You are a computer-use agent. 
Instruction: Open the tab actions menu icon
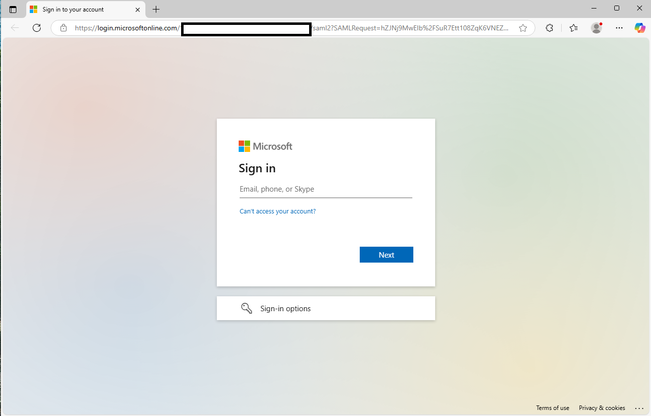tap(13, 9)
